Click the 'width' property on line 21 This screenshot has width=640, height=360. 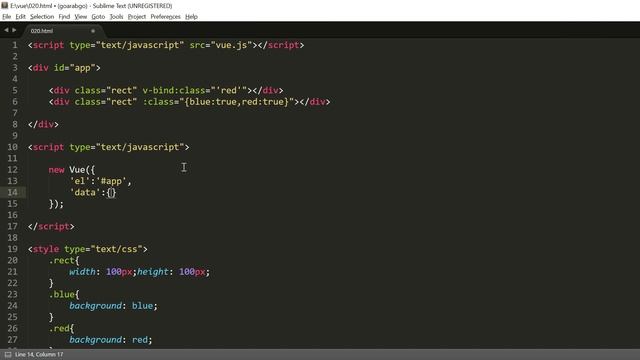coord(82,272)
